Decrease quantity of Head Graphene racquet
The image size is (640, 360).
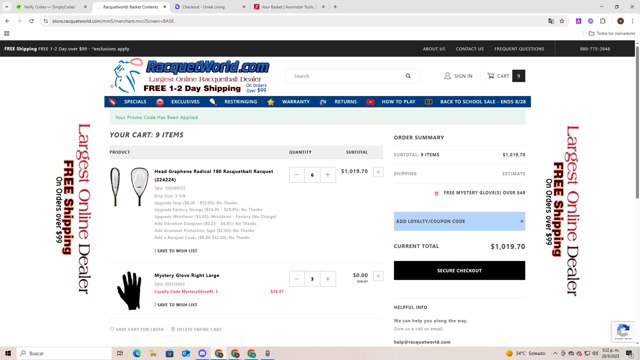[x=297, y=175]
